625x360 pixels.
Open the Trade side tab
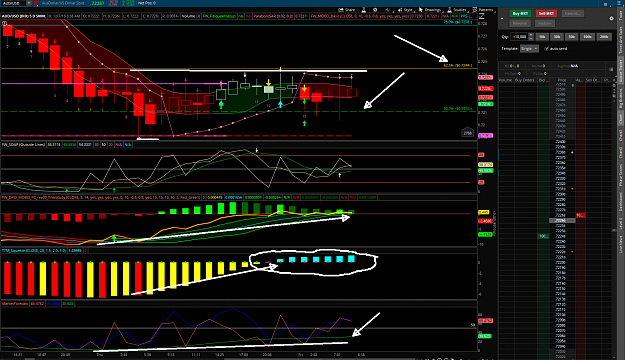621,15
